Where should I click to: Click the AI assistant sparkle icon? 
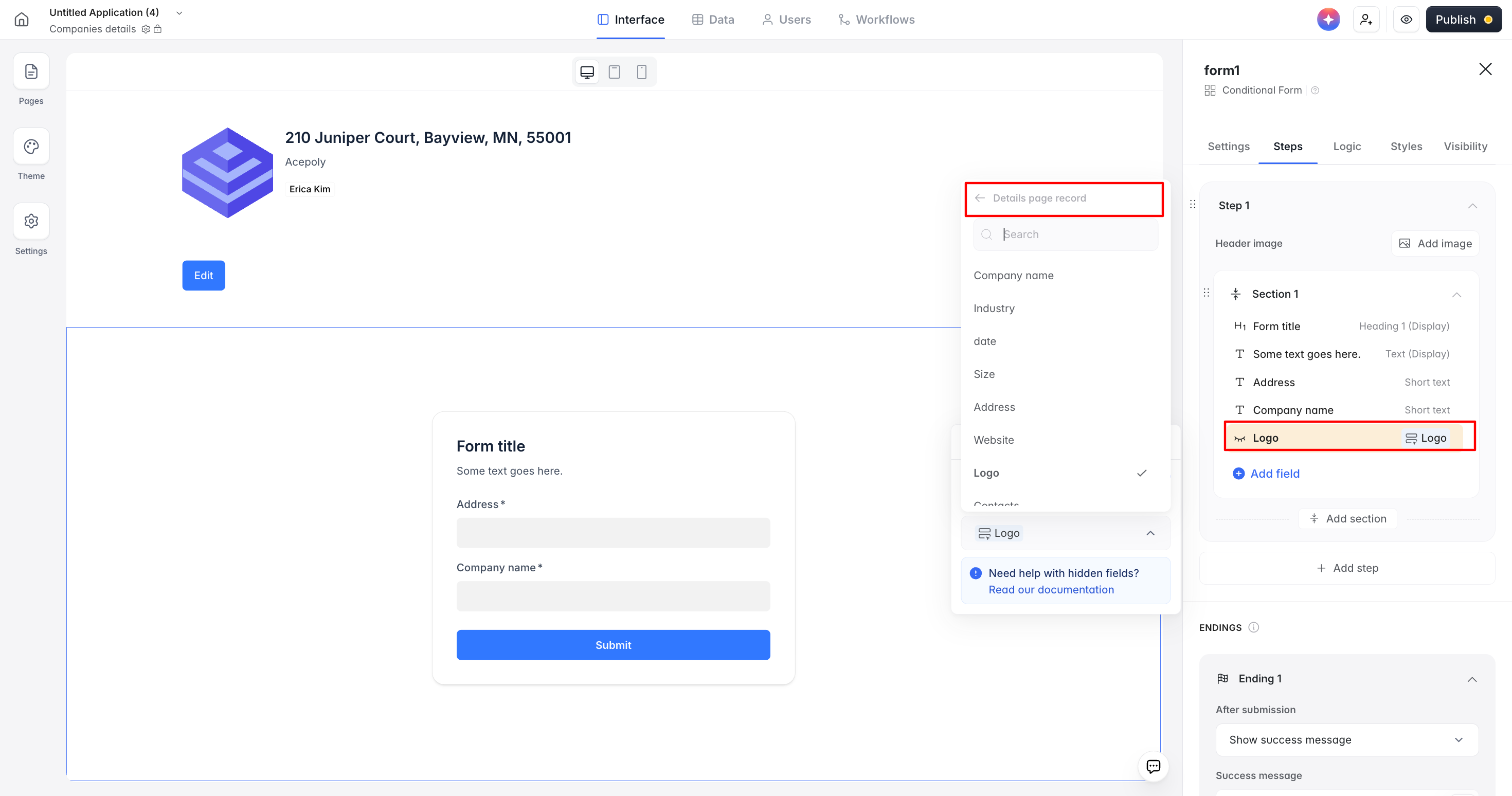click(1328, 20)
